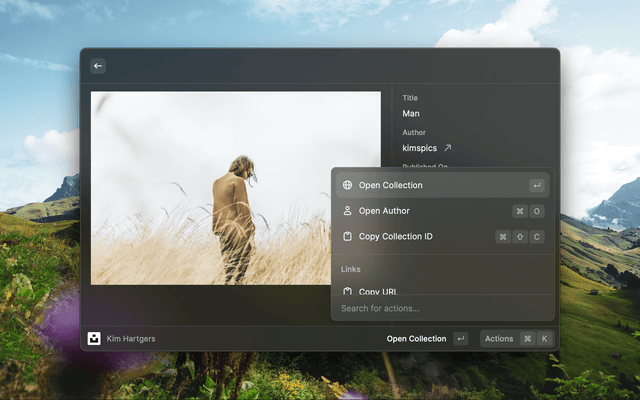This screenshot has height=400, width=640.
Task: Click the Unsplash logo in bottom bar
Action: pyautogui.click(x=95, y=339)
